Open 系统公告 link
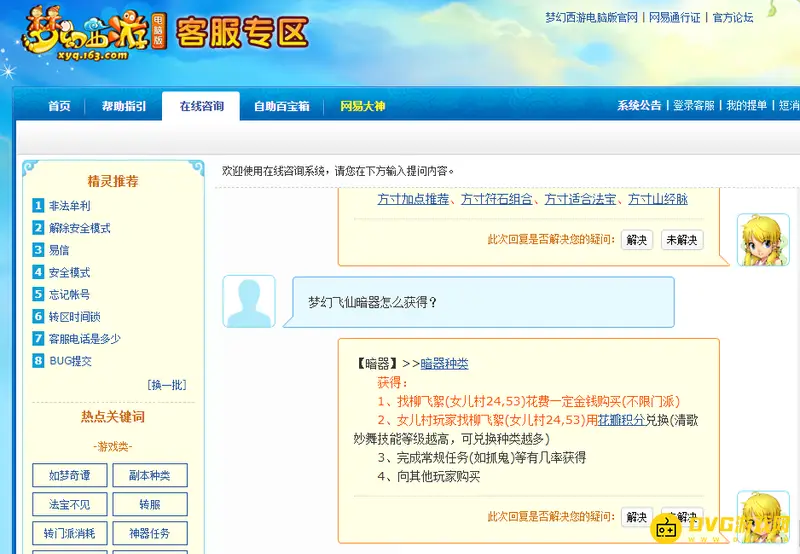The height and width of the screenshot is (554, 800). click(x=639, y=106)
